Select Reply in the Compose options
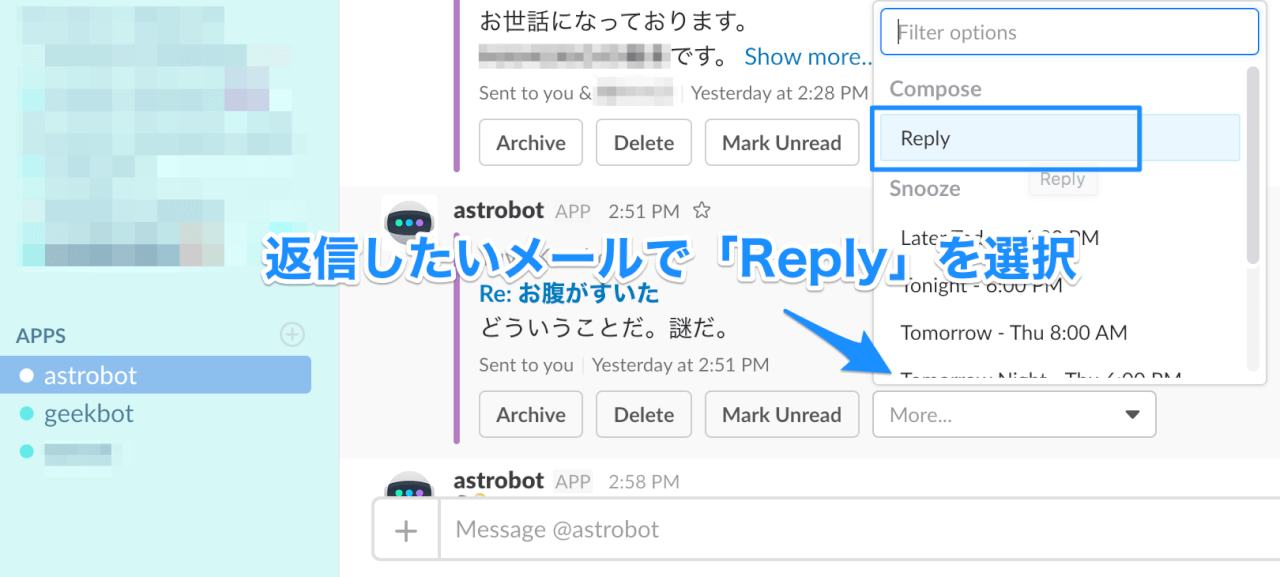Viewport: 1280px width, 577px height. pyautogui.click(x=1060, y=138)
